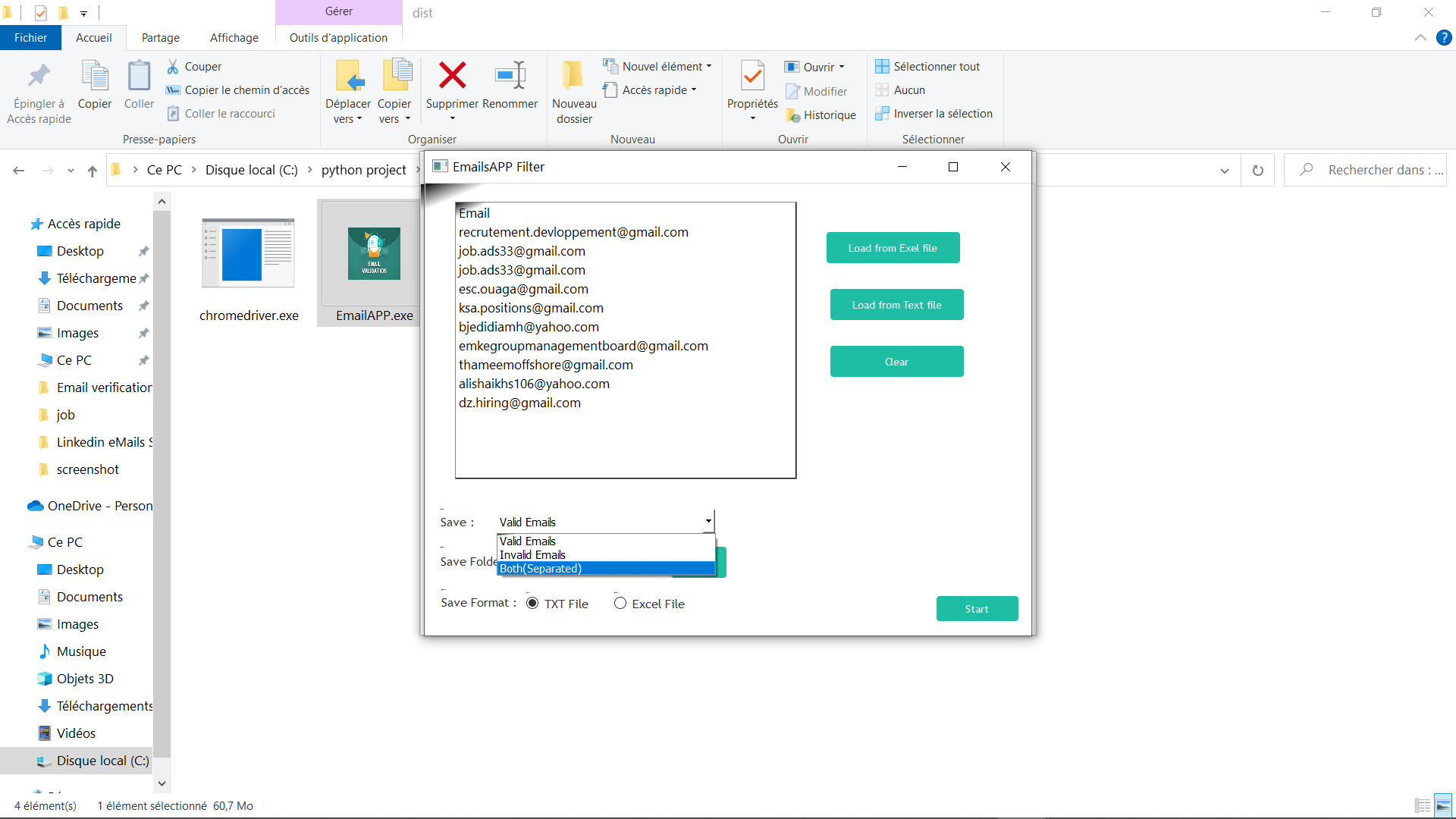1456x819 pixels.
Task: Open the Affichage ribbon tab
Action: click(x=234, y=38)
